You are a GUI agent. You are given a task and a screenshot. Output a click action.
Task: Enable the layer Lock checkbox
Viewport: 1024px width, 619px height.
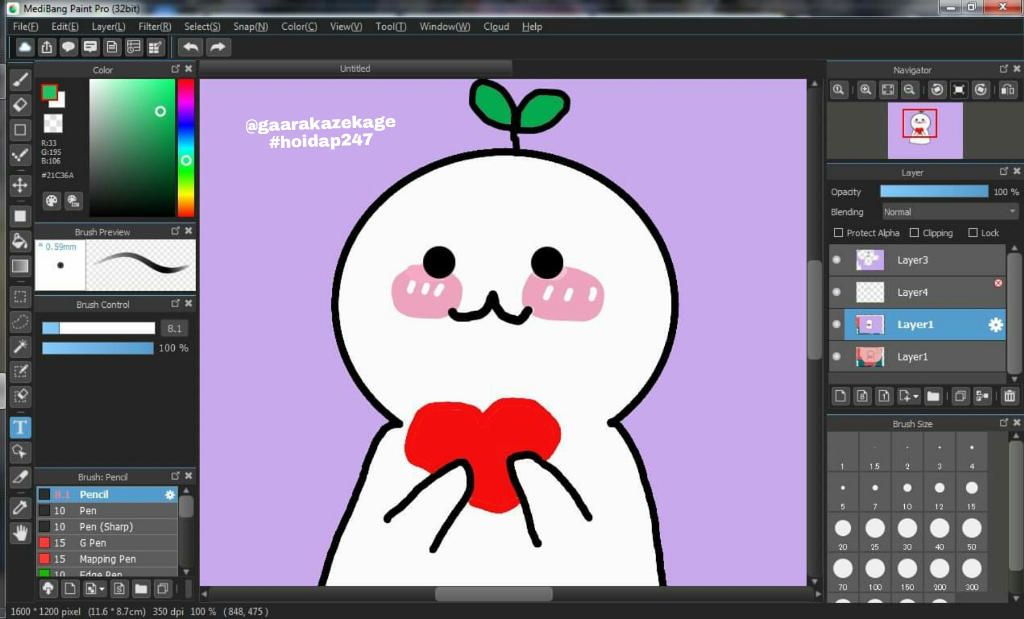point(973,232)
